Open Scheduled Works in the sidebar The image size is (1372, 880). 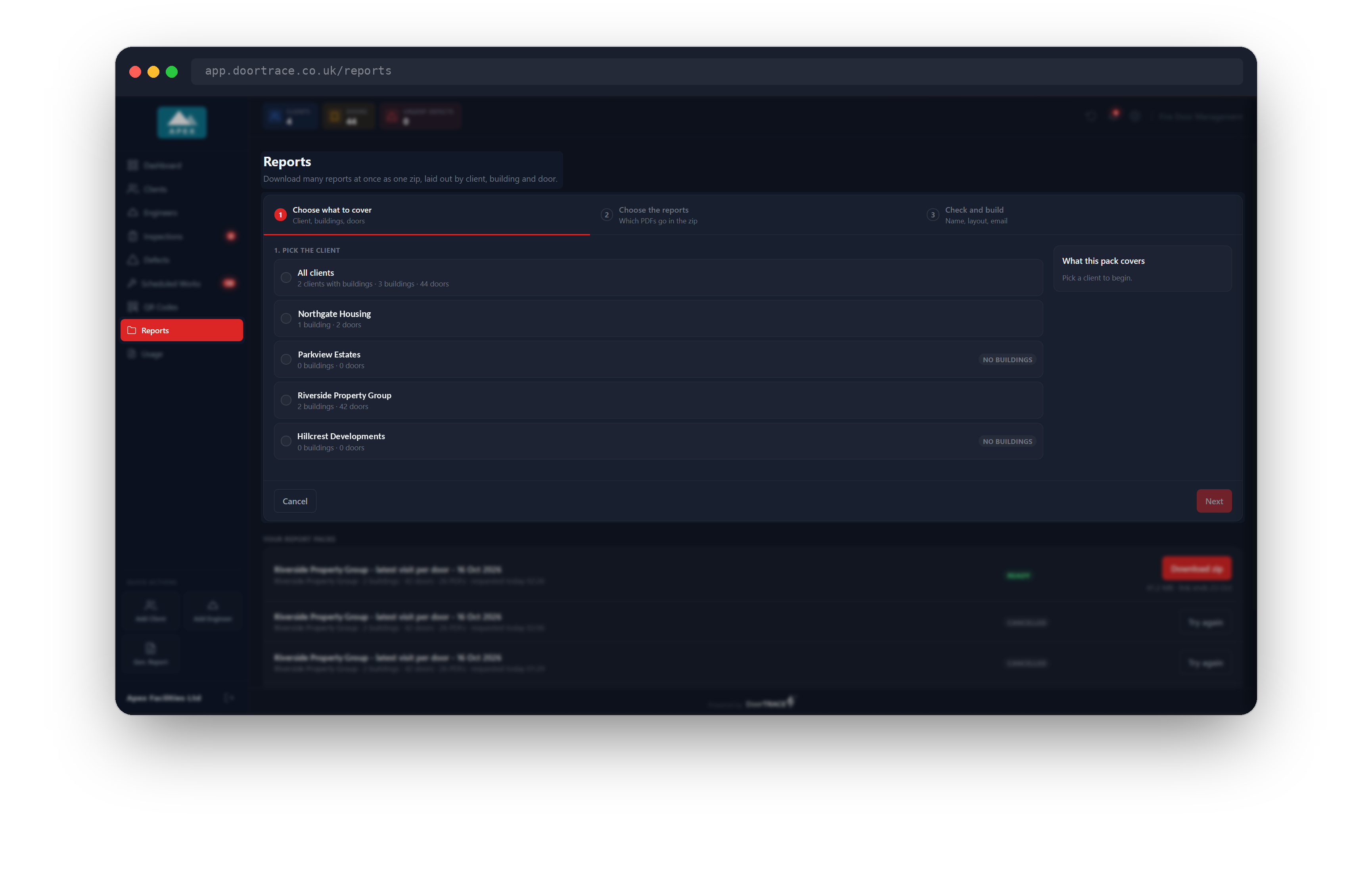click(182, 283)
